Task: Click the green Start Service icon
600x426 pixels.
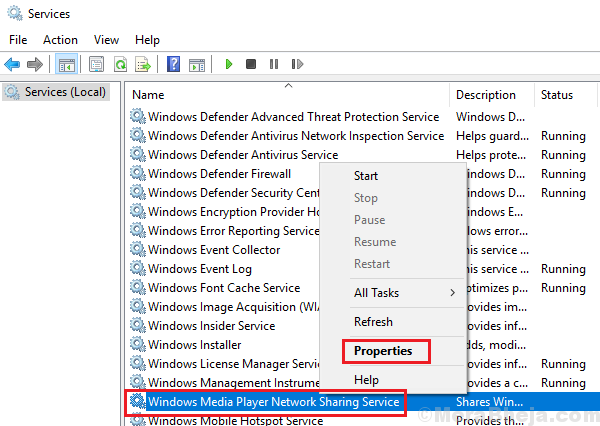Action: tap(229, 64)
